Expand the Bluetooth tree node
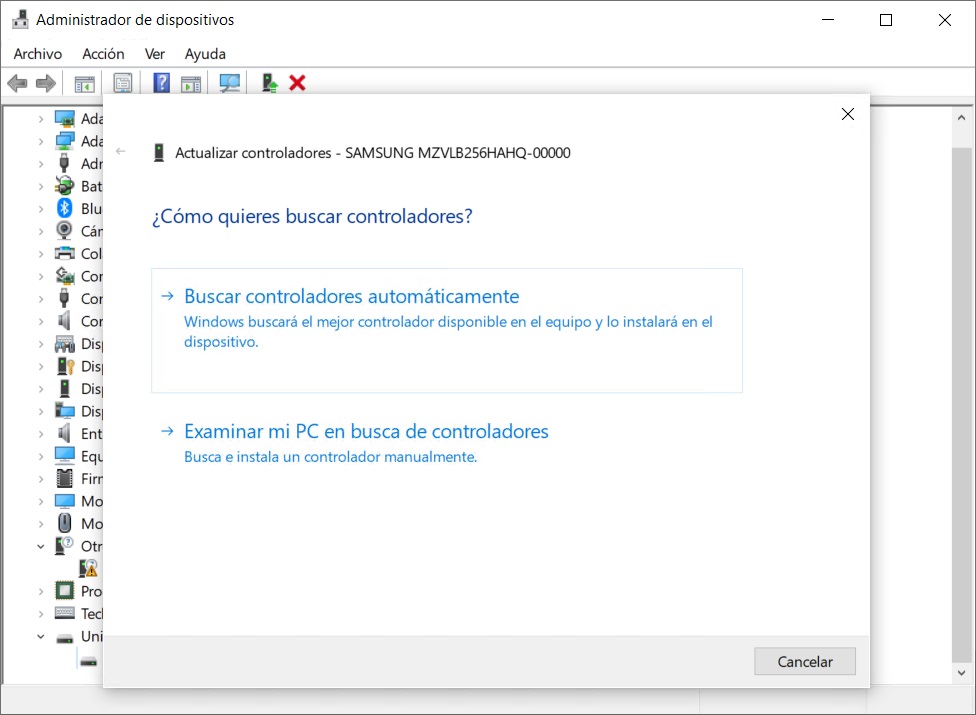The width and height of the screenshot is (976, 715). (x=41, y=209)
